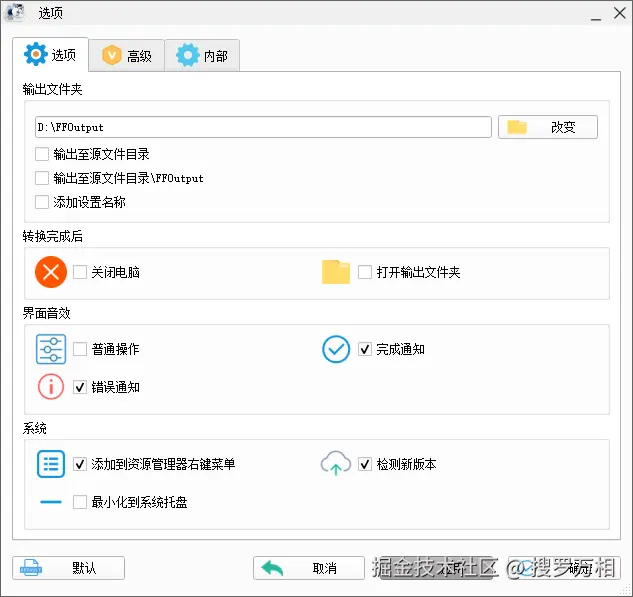Click the 取消 button
Image resolution: width=633 pixels, height=597 pixels.
tap(295, 568)
